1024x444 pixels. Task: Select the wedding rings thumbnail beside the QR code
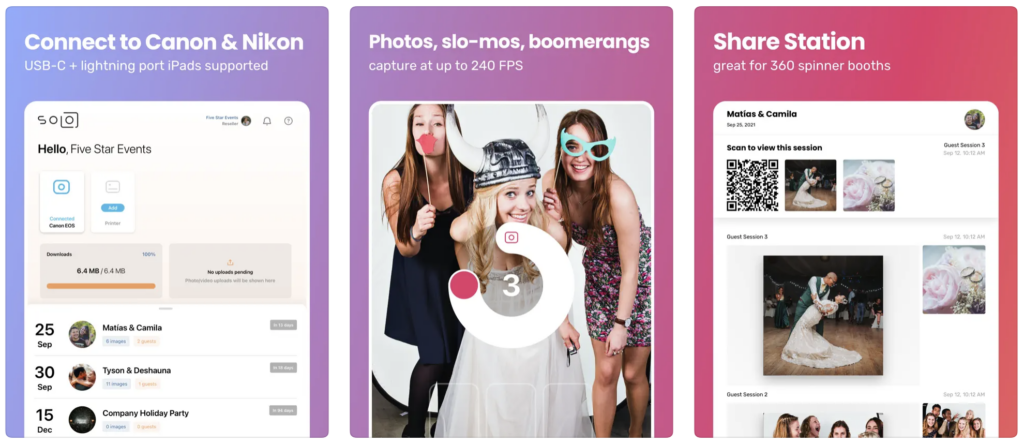click(869, 185)
